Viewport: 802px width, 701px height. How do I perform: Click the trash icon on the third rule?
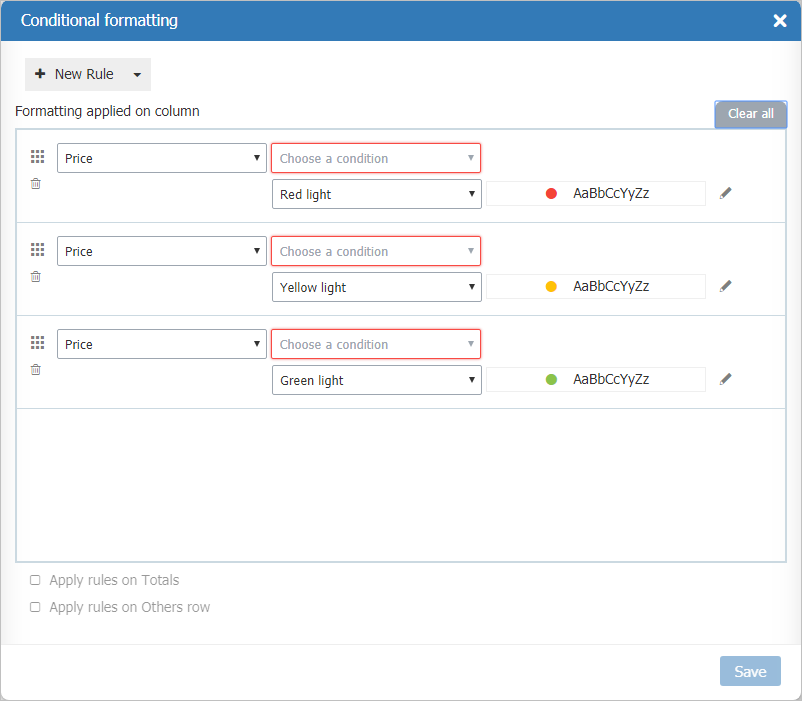point(35,369)
